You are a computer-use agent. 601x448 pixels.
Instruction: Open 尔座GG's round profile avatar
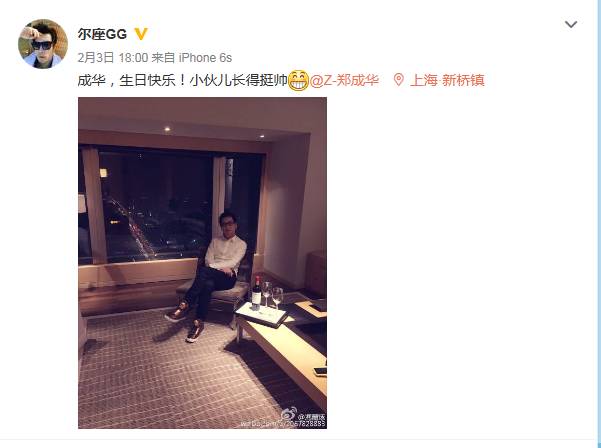point(43,44)
